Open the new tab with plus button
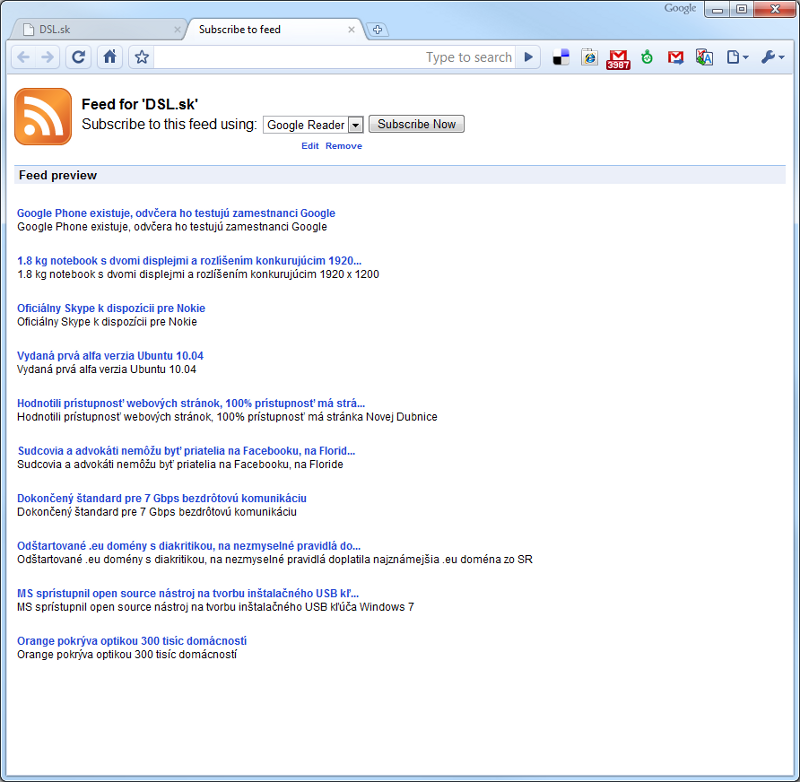The width and height of the screenshot is (800, 782). (x=378, y=30)
